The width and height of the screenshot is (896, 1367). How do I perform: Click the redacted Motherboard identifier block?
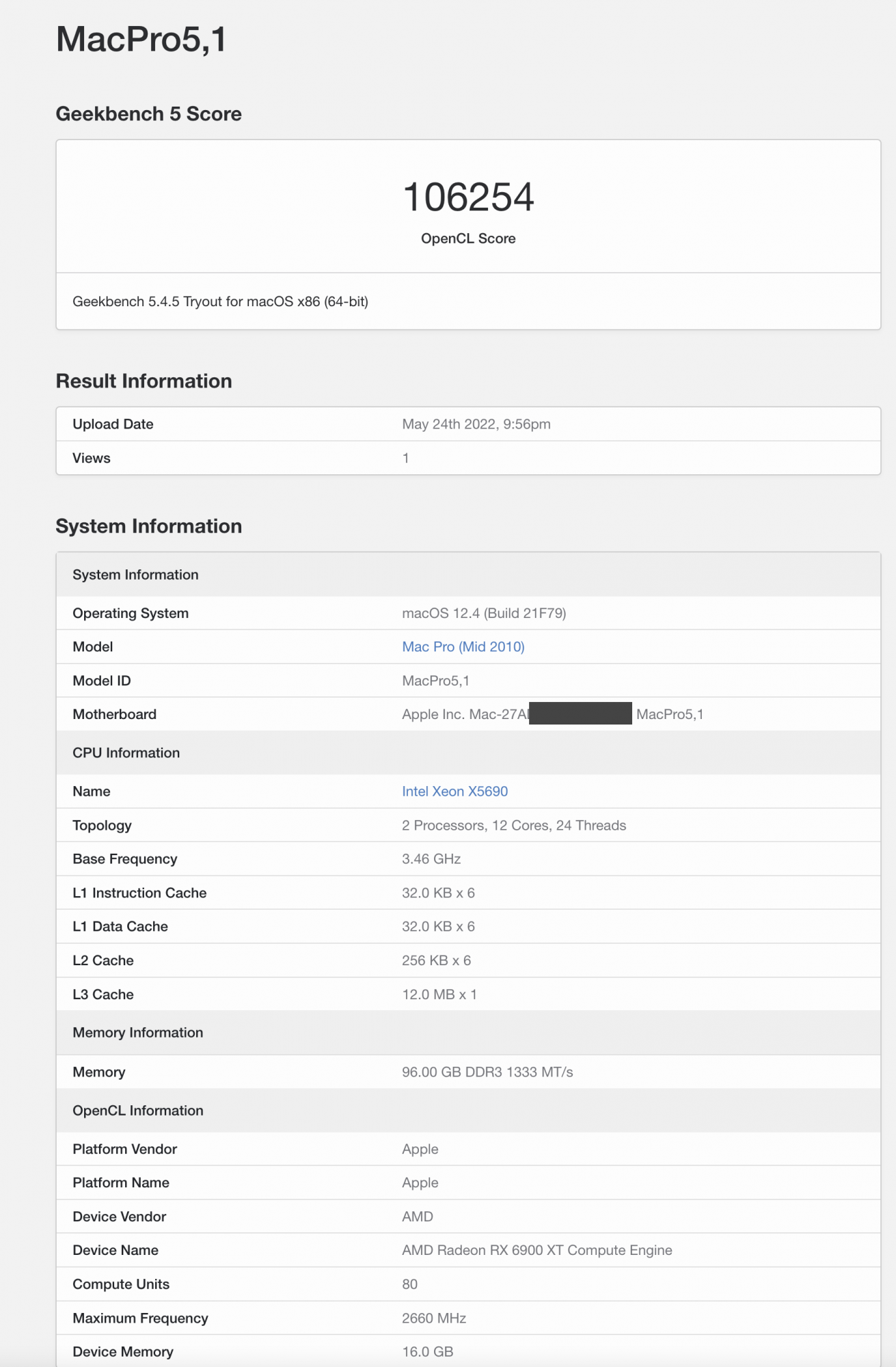[x=580, y=714]
